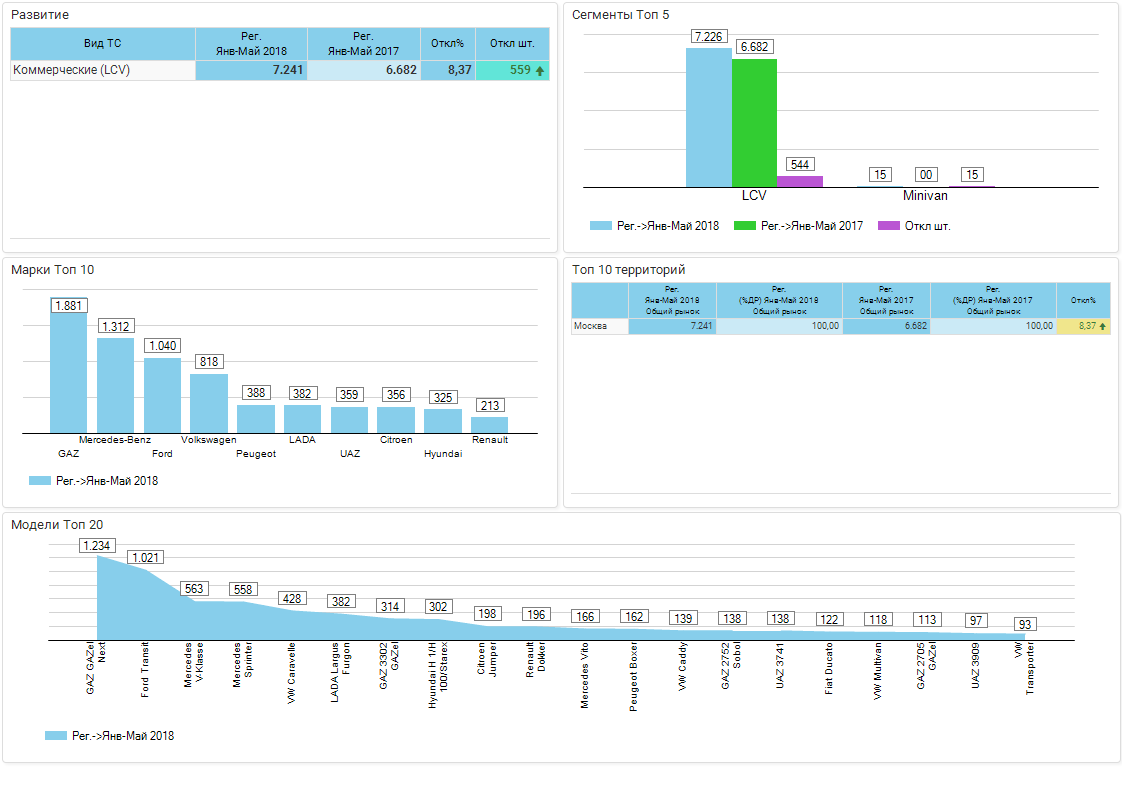Image resolution: width=1122 pixels, height=793 pixels.
Task: Click blue legend swatch in Сегменты Топ 5
Action: (600, 226)
